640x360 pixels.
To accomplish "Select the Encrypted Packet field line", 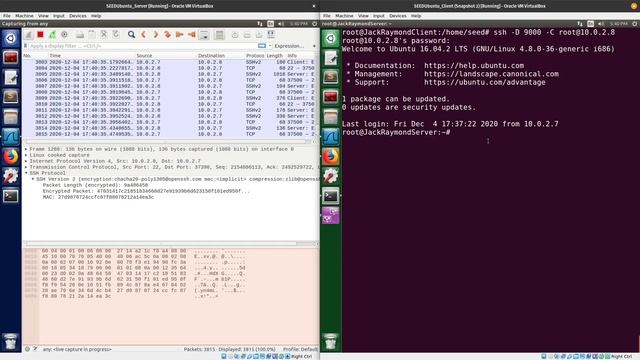I will point(146,191).
